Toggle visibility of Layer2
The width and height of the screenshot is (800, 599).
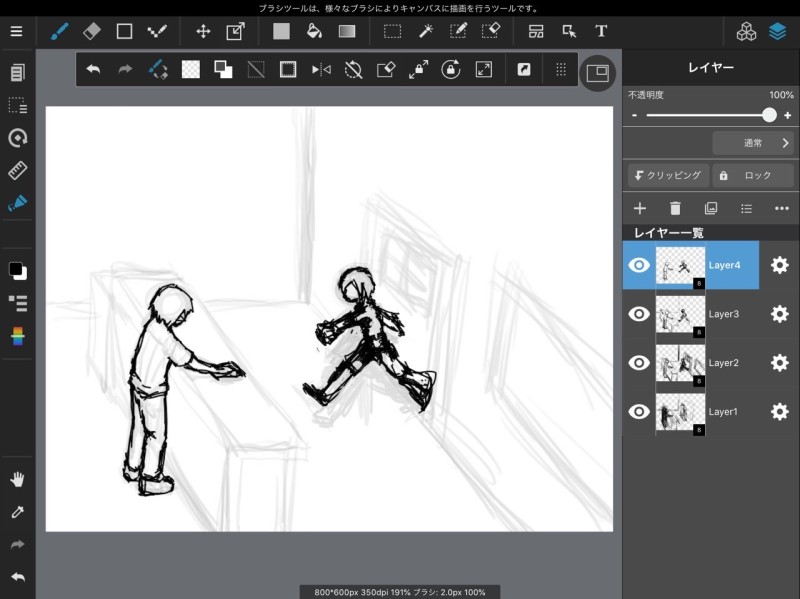[639, 363]
